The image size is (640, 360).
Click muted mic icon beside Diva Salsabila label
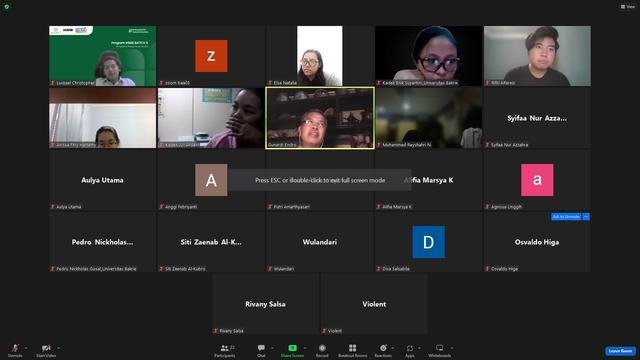[x=379, y=269]
